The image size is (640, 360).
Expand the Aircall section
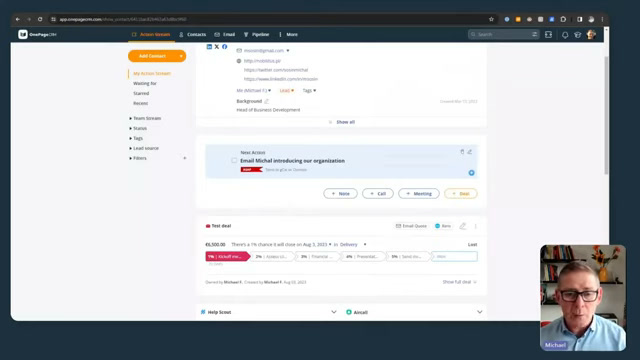point(480,312)
